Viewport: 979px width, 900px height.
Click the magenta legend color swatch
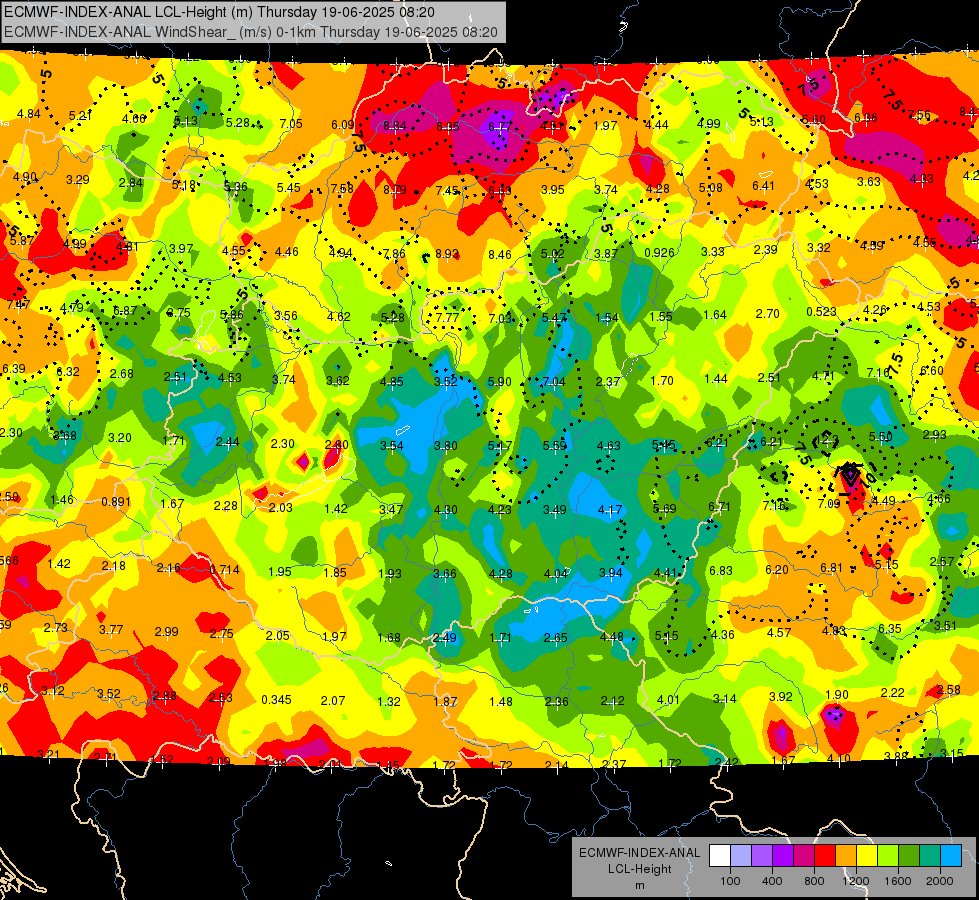804,856
